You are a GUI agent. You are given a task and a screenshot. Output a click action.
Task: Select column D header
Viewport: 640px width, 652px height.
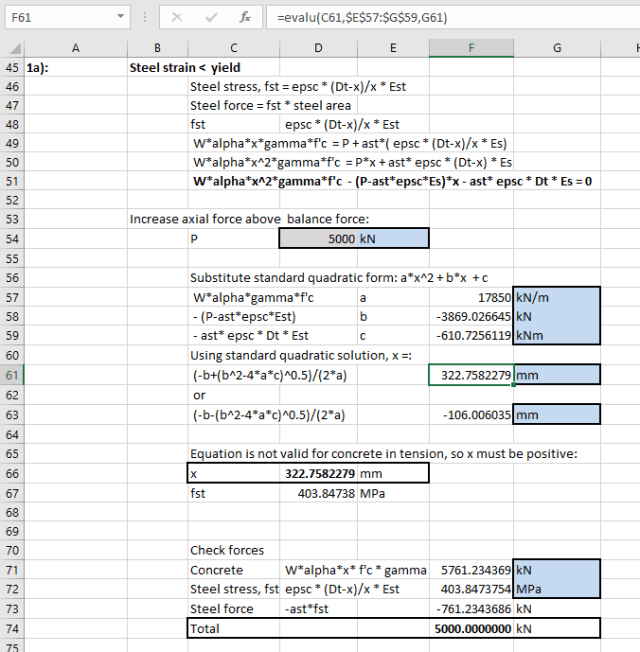click(317, 48)
